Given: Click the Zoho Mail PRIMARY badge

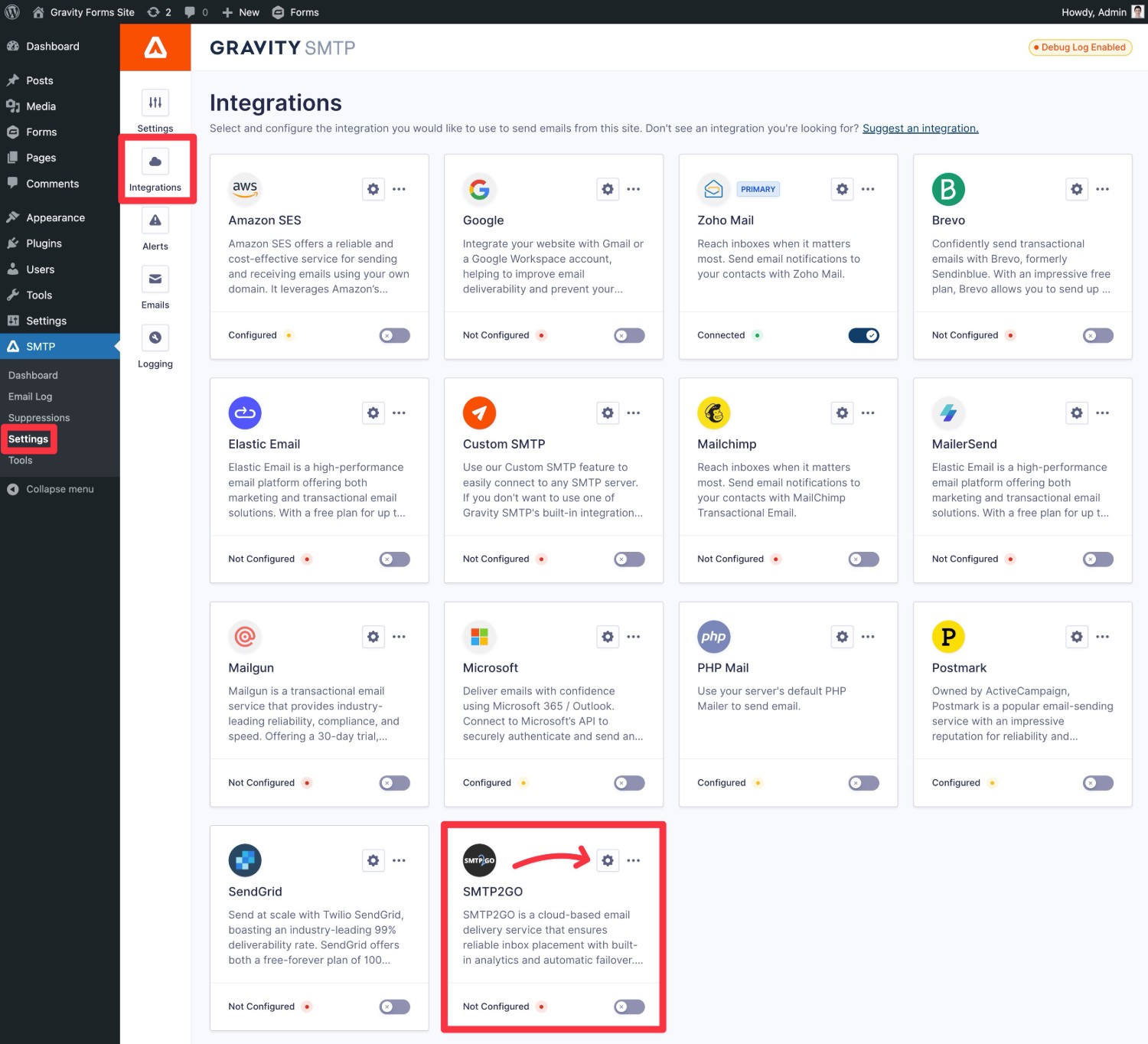Looking at the screenshot, I should point(758,189).
